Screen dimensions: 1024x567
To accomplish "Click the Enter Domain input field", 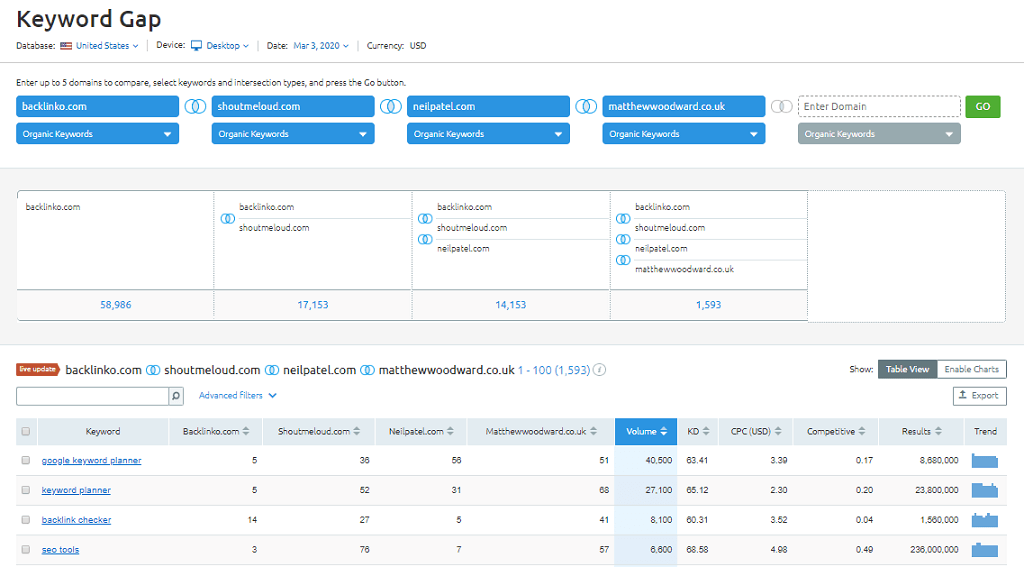I will point(879,106).
